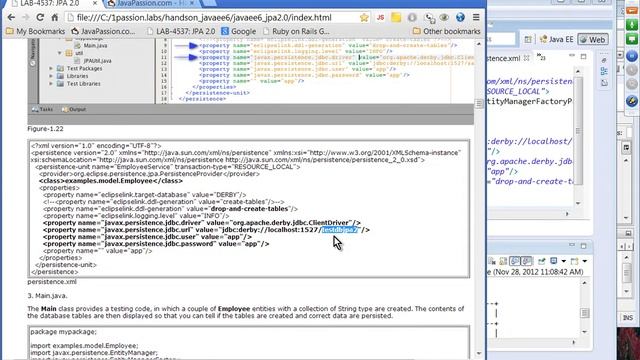Click the phone extension icon
Viewport: 640px width, 360px height.
[x=429, y=18]
